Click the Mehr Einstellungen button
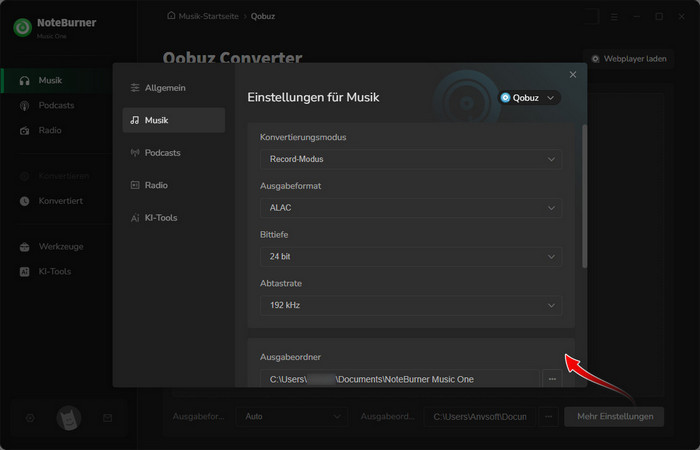This screenshot has width=700, height=450. click(614, 417)
